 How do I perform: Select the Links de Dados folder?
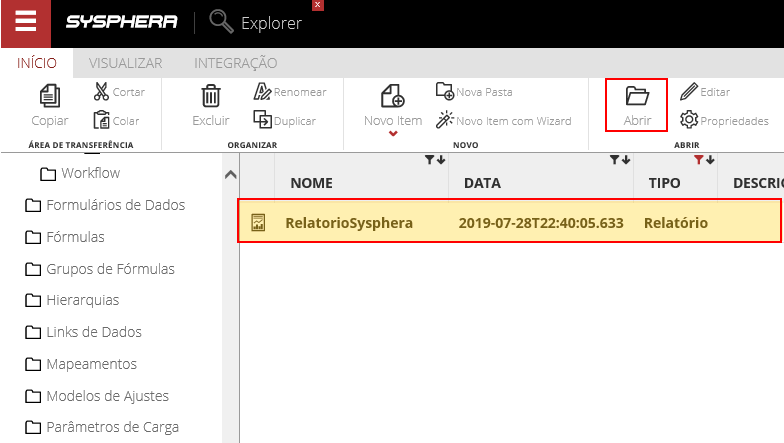click(84, 332)
